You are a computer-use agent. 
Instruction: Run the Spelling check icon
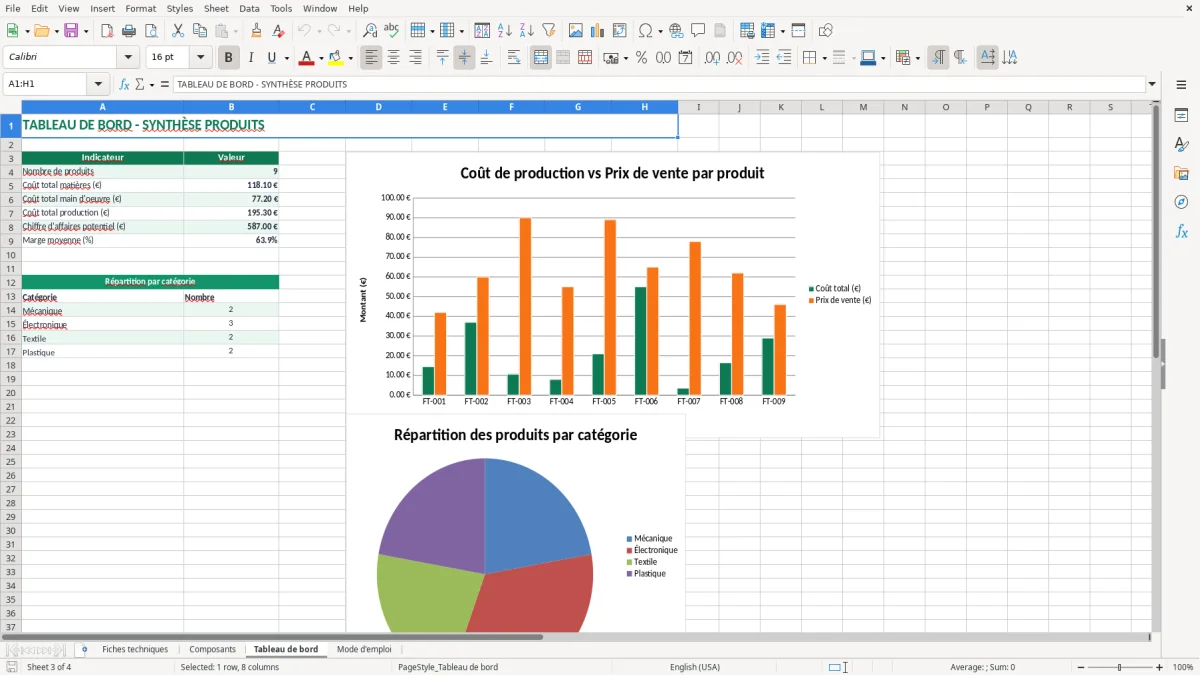coord(392,31)
